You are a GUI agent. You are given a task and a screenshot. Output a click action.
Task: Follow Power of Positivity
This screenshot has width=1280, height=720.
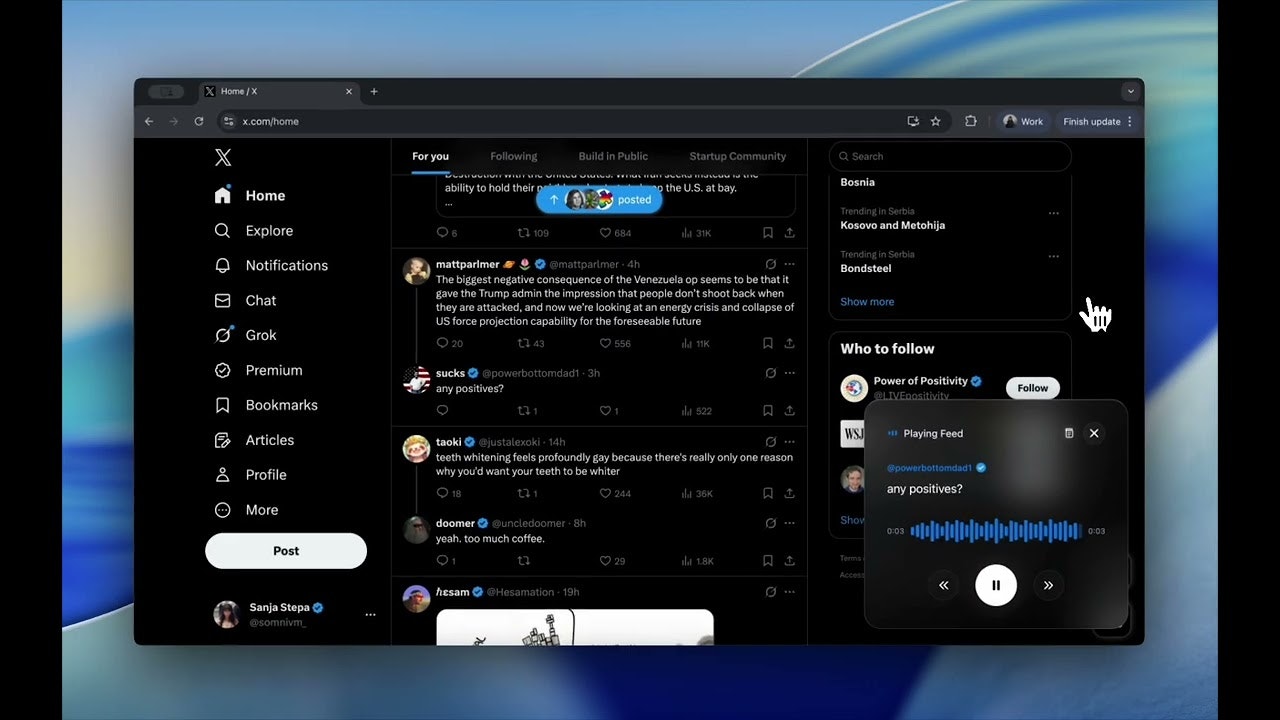1033,388
